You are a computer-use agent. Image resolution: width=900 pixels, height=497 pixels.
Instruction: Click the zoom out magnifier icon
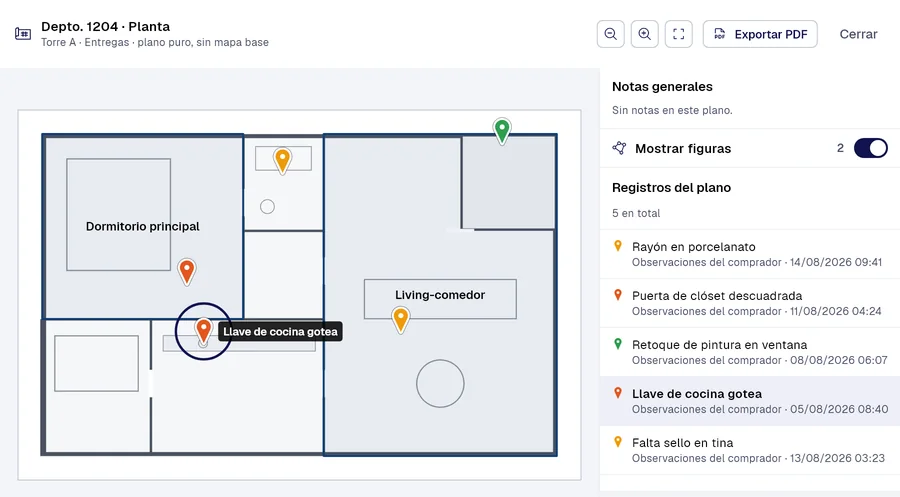tap(610, 34)
